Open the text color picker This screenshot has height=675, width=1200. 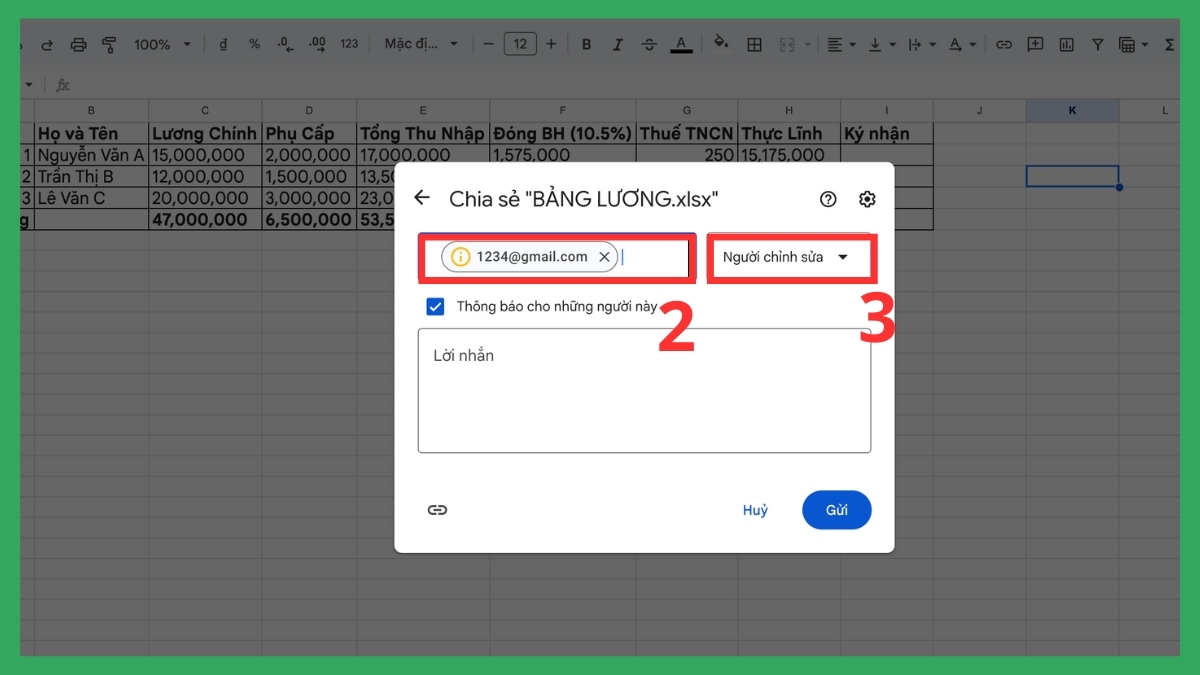point(680,44)
